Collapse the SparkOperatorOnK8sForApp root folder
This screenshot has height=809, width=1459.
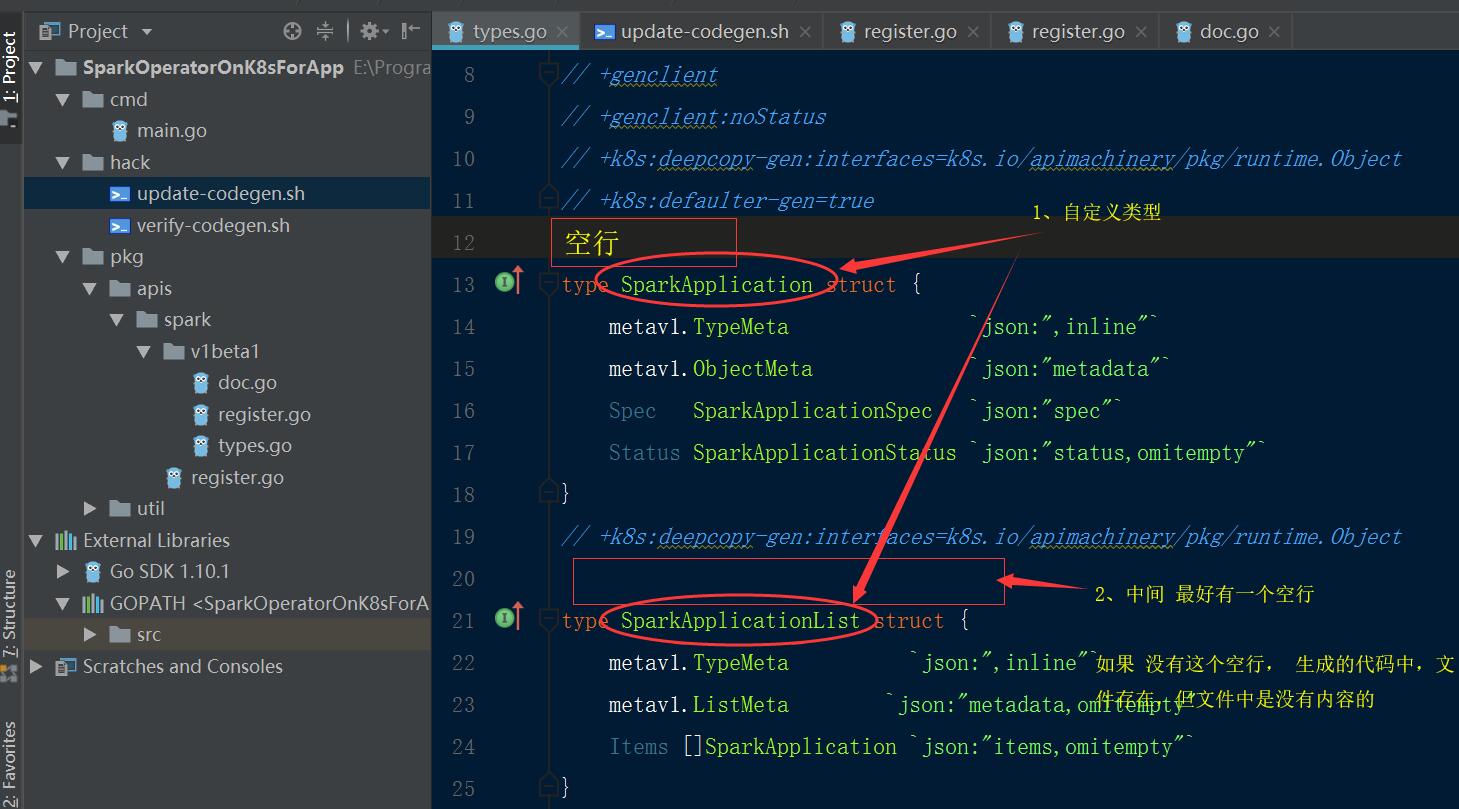tap(37, 68)
